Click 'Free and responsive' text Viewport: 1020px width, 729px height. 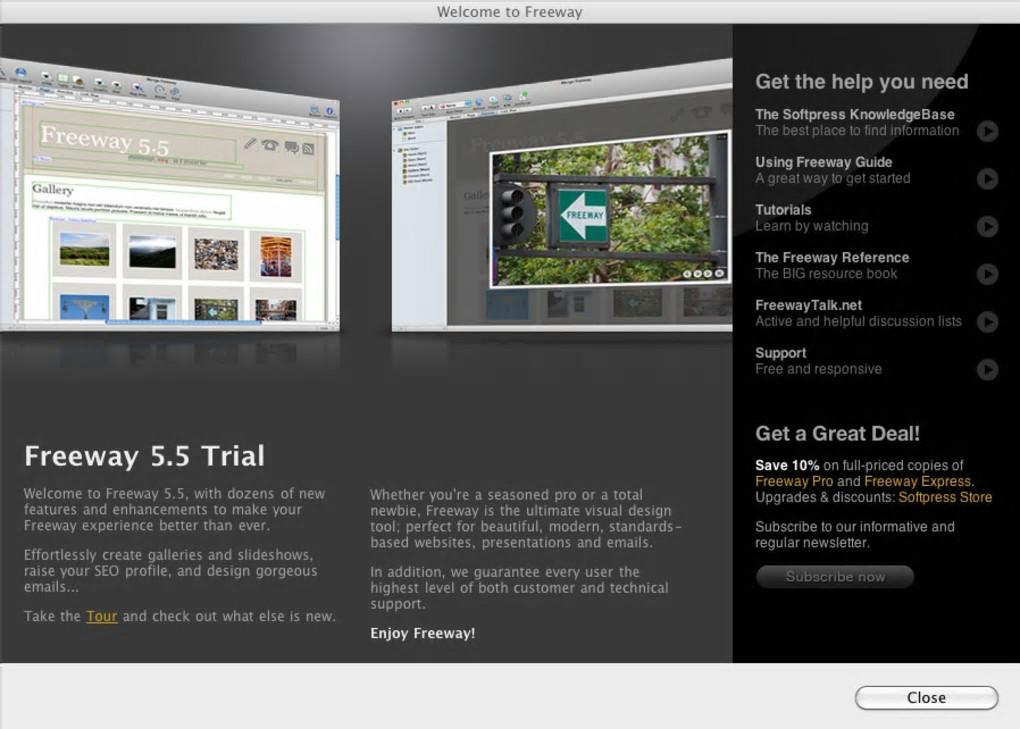(818, 369)
